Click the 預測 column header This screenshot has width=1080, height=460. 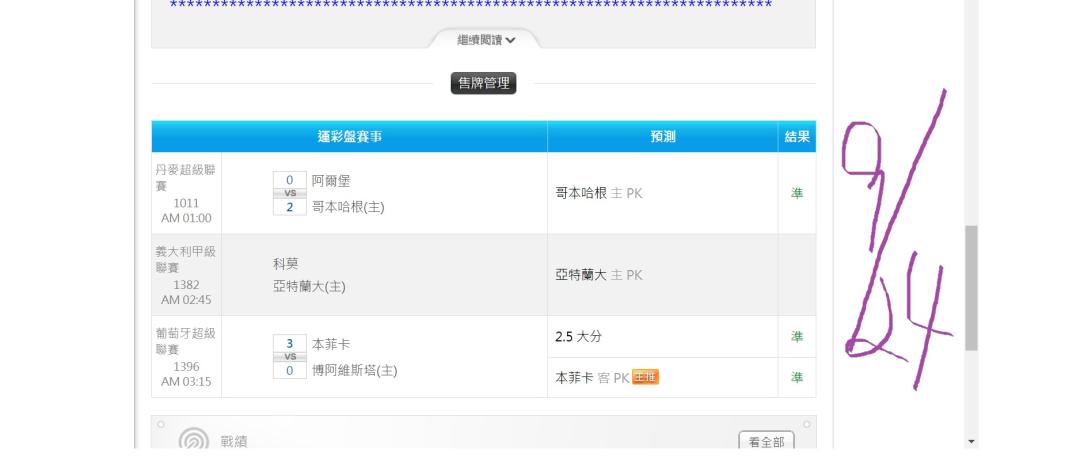tap(663, 136)
